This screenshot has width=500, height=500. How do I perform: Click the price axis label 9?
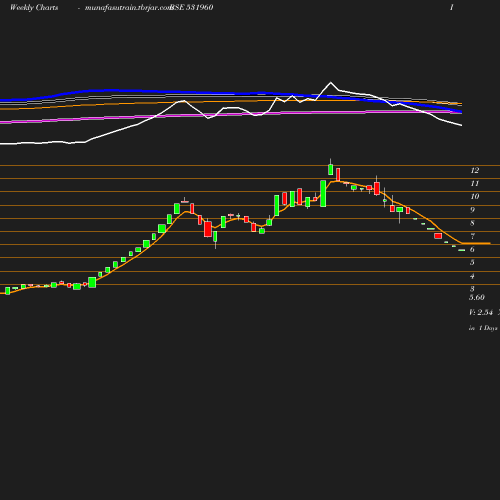(472, 210)
